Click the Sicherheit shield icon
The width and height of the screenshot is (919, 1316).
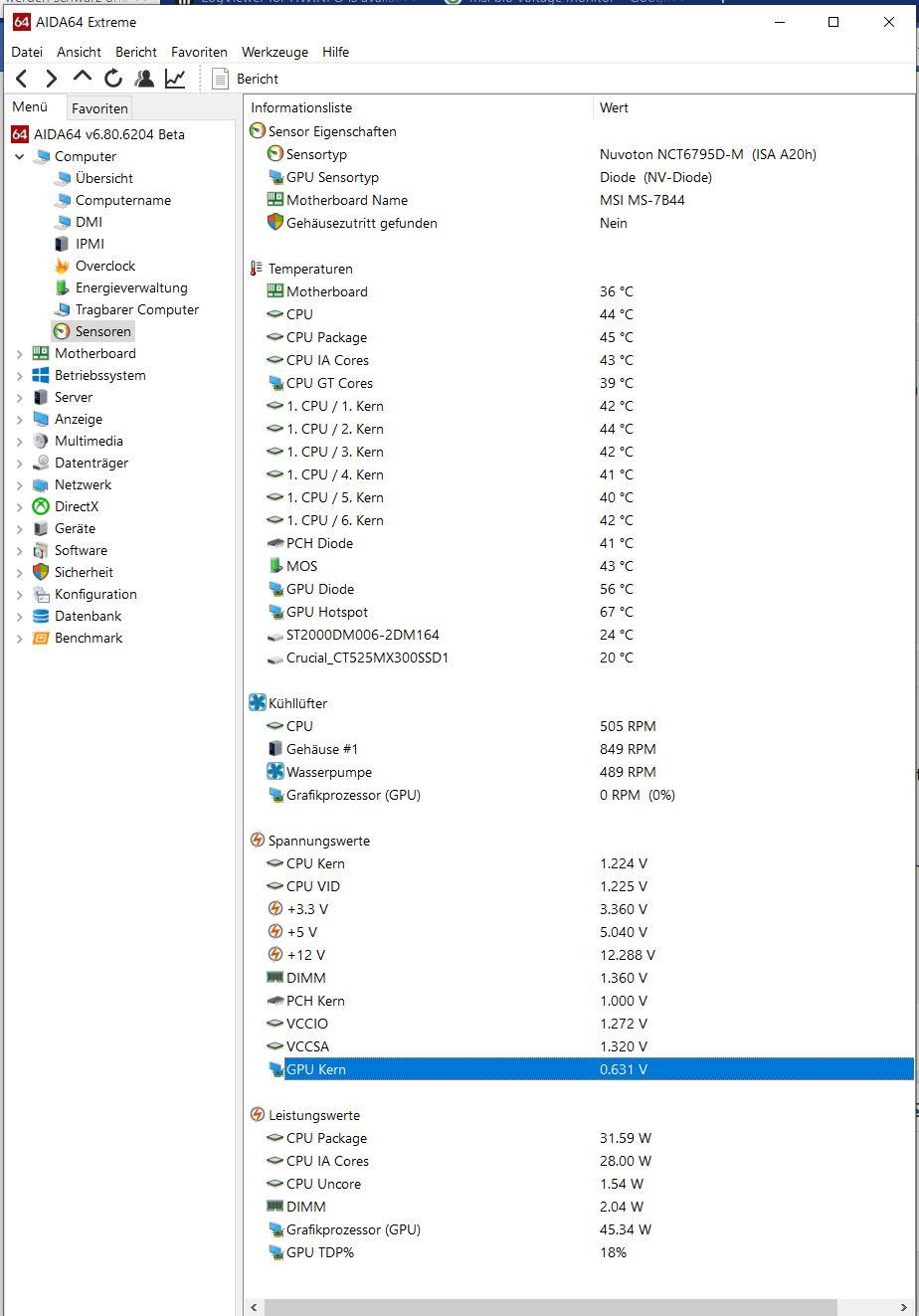(x=41, y=572)
